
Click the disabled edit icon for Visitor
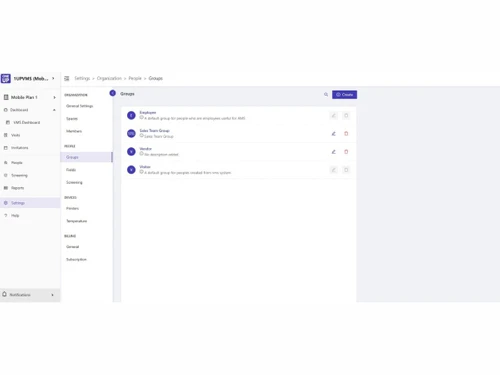(333, 170)
